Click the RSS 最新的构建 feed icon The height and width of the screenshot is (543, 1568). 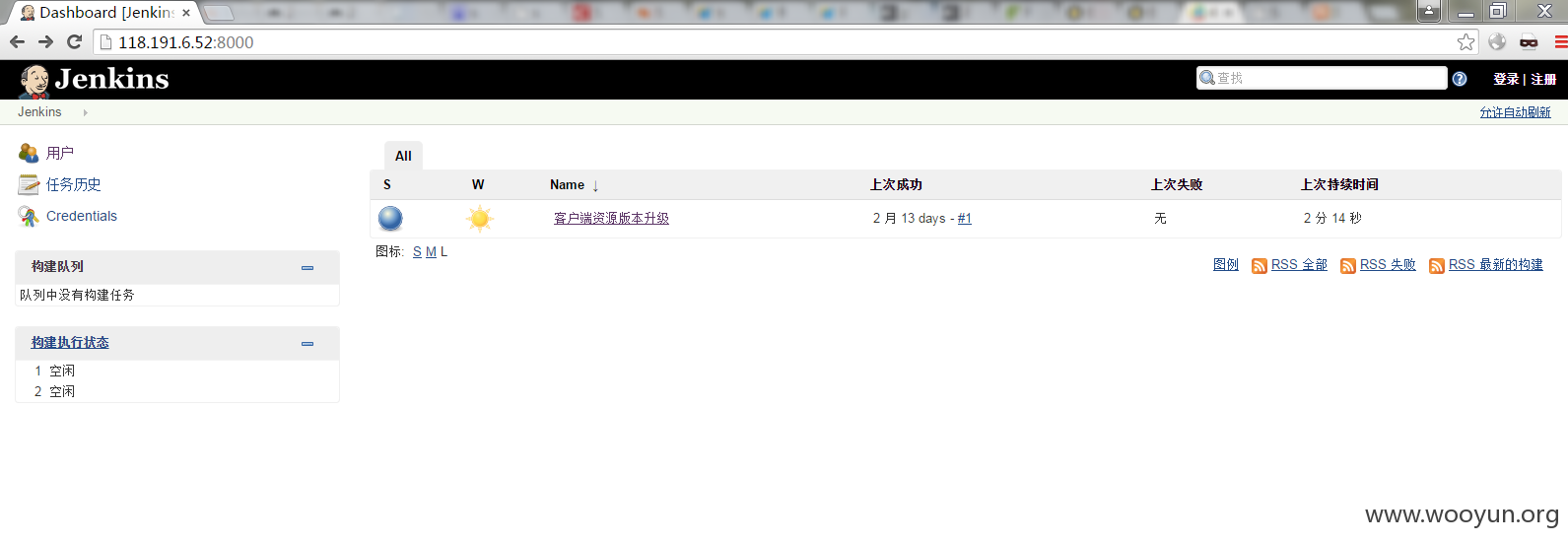pos(1437,266)
